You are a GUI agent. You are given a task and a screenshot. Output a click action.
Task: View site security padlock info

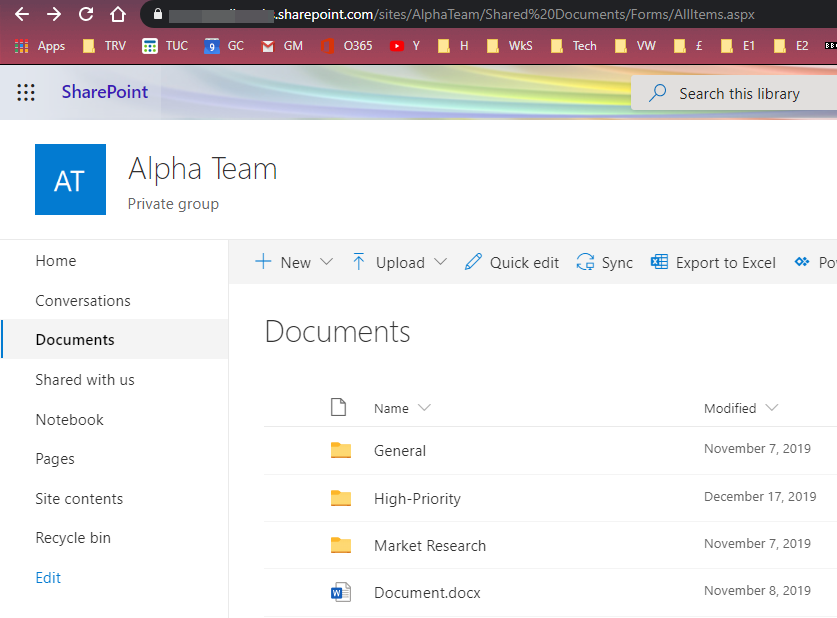point(157,14)
